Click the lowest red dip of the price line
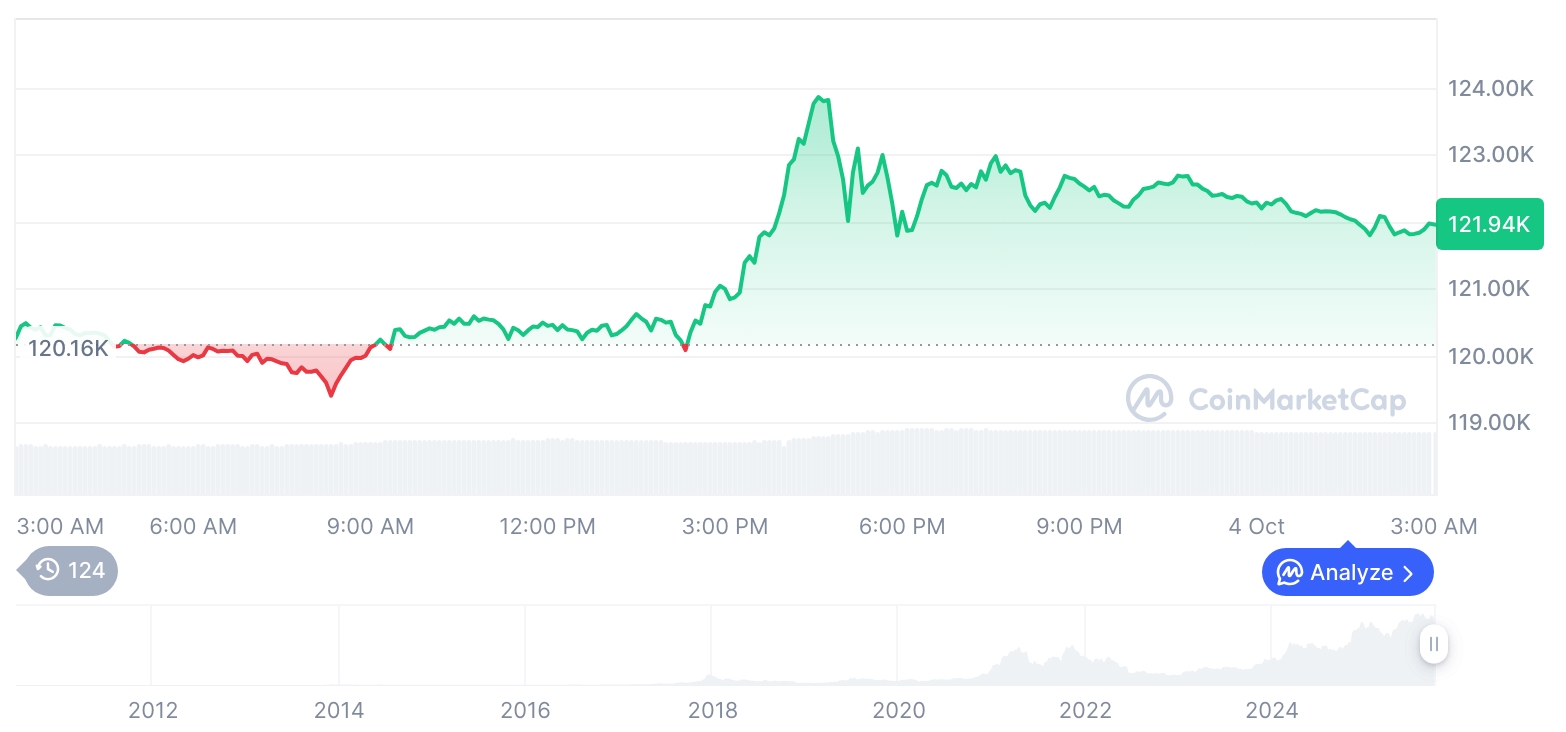1566x732 pixels. [x=331, y=395]
